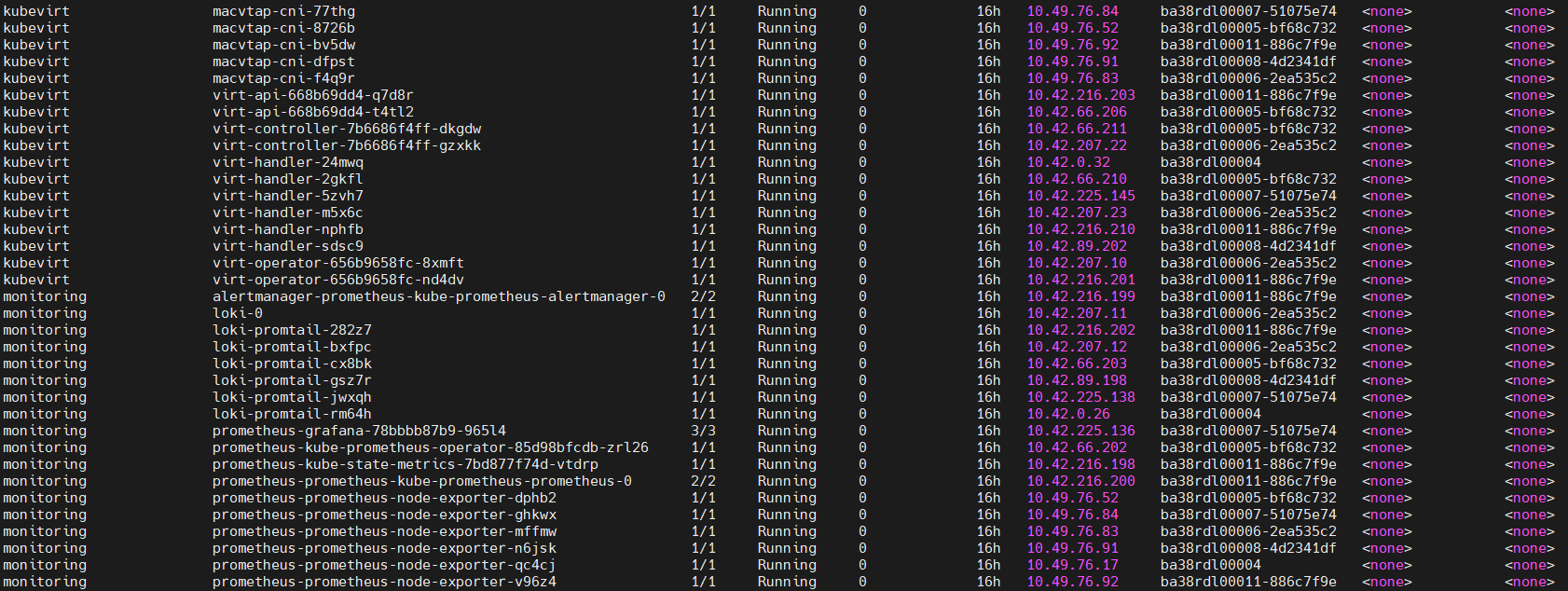Click IP address 10.42.225.136
This screenshot has width=1568, height=591.
click(x=1081, y=431)
